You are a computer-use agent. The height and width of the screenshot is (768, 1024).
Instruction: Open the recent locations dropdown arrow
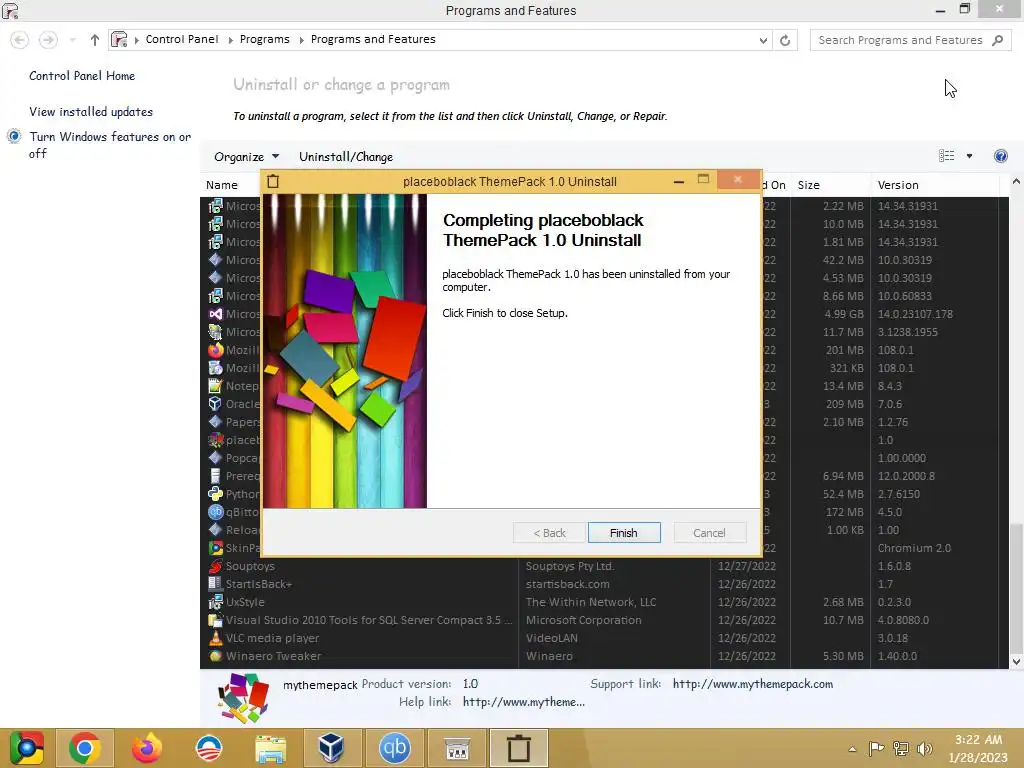[72, 40]
